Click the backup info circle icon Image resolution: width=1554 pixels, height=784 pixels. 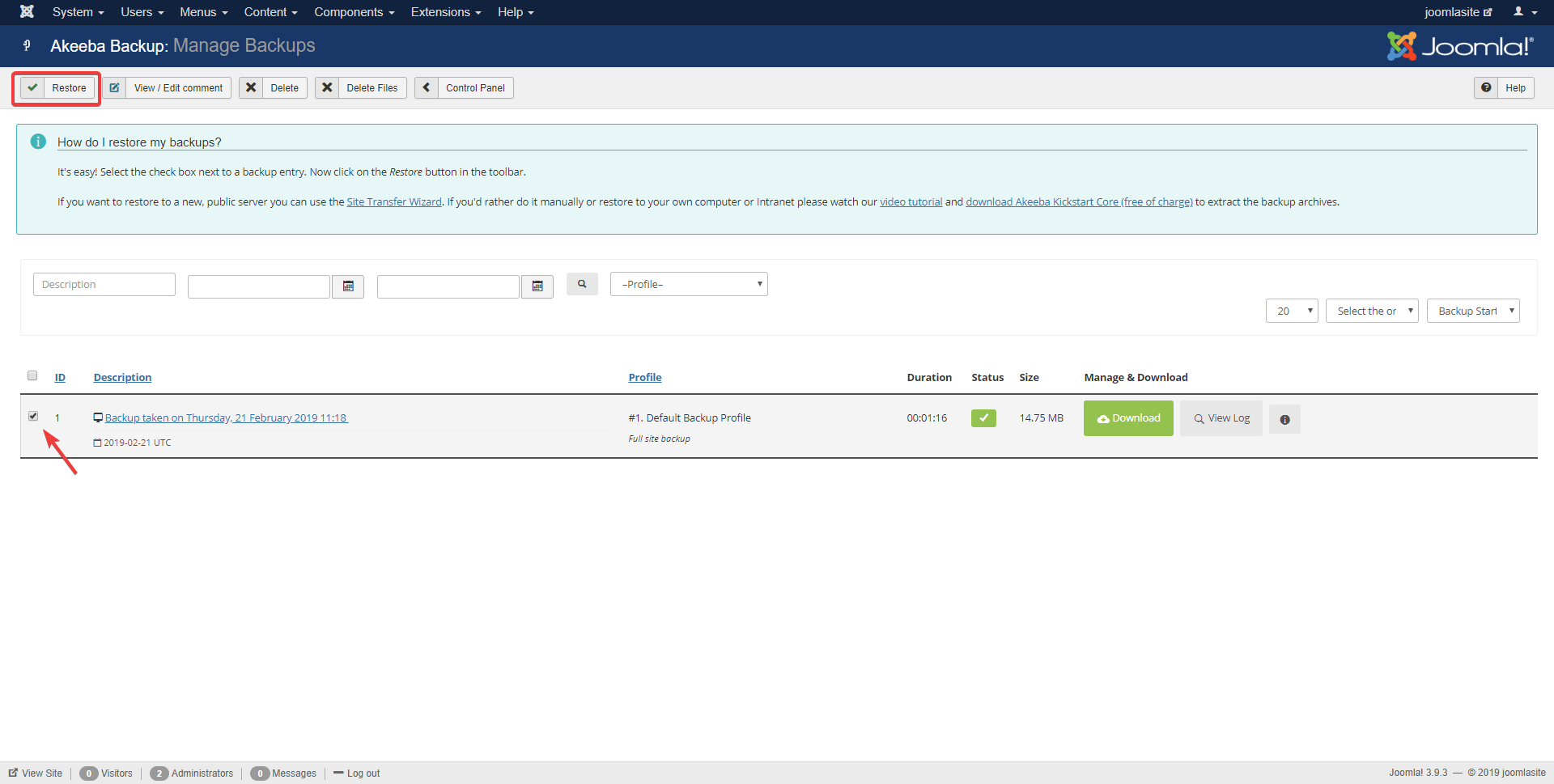coord(1284,419)
